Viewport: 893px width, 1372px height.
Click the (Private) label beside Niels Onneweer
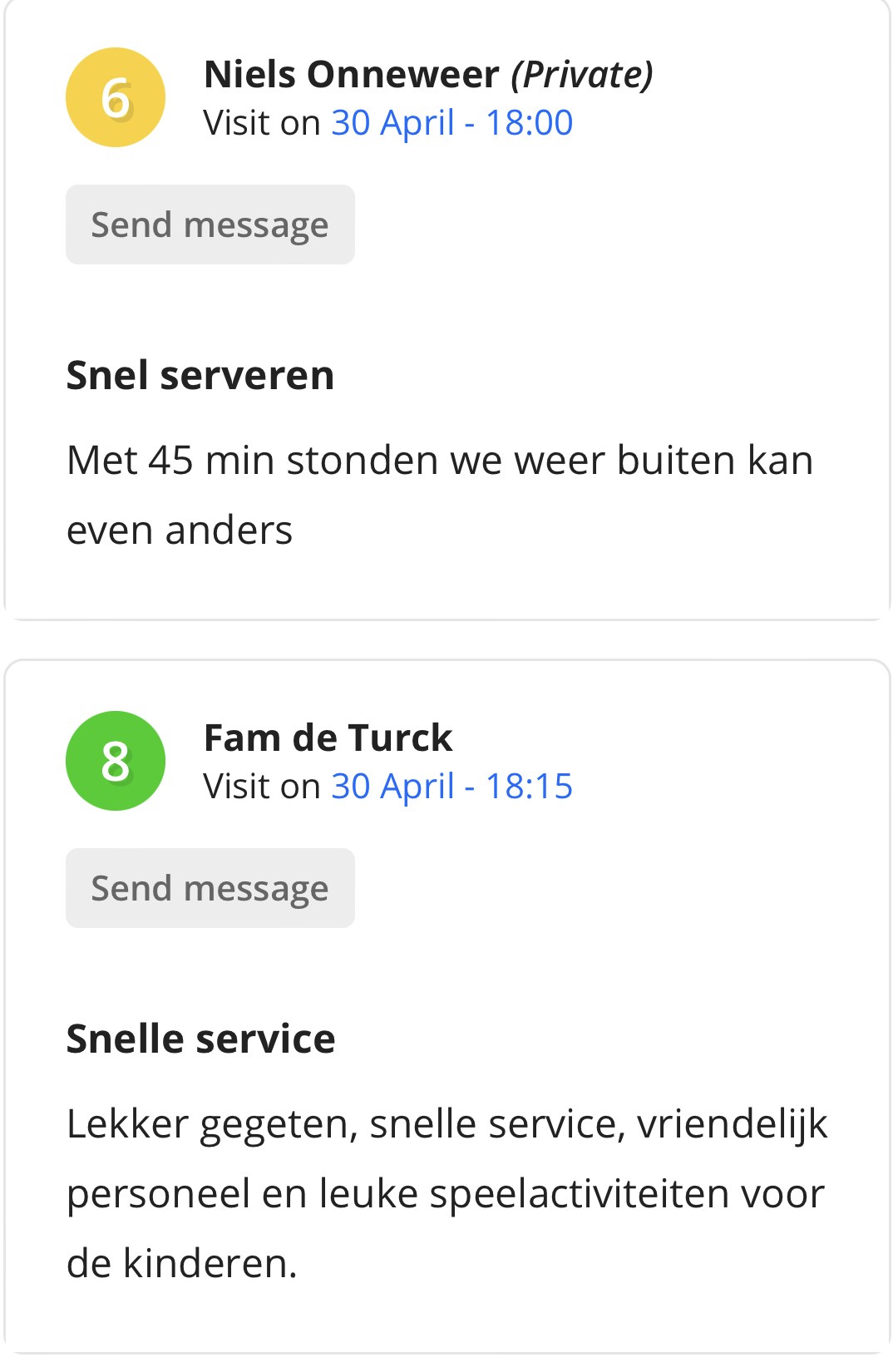pos(582,75)
